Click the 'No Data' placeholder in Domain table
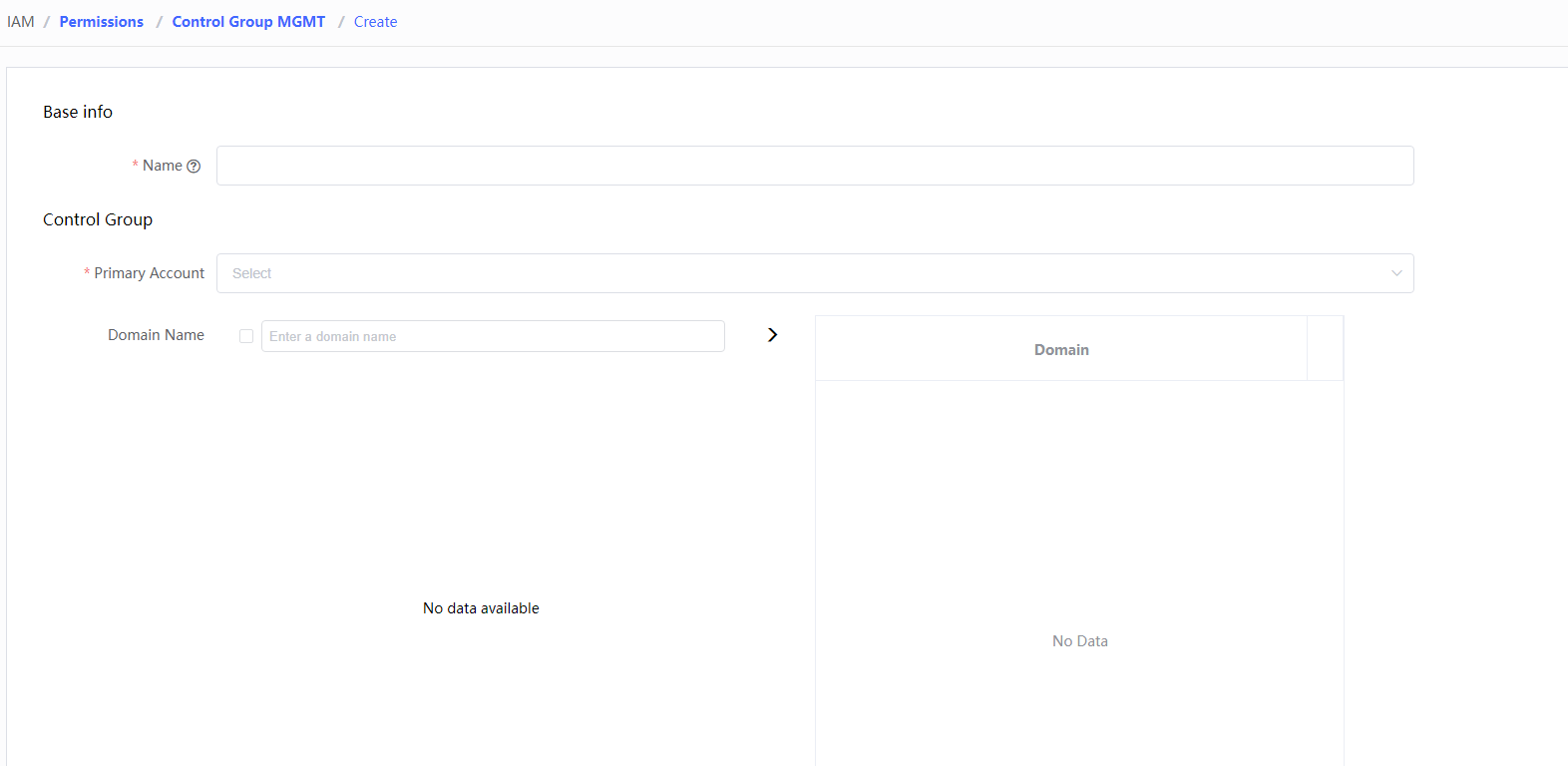The height and width of the screenshot is (766, 1568). point(1079,641)
